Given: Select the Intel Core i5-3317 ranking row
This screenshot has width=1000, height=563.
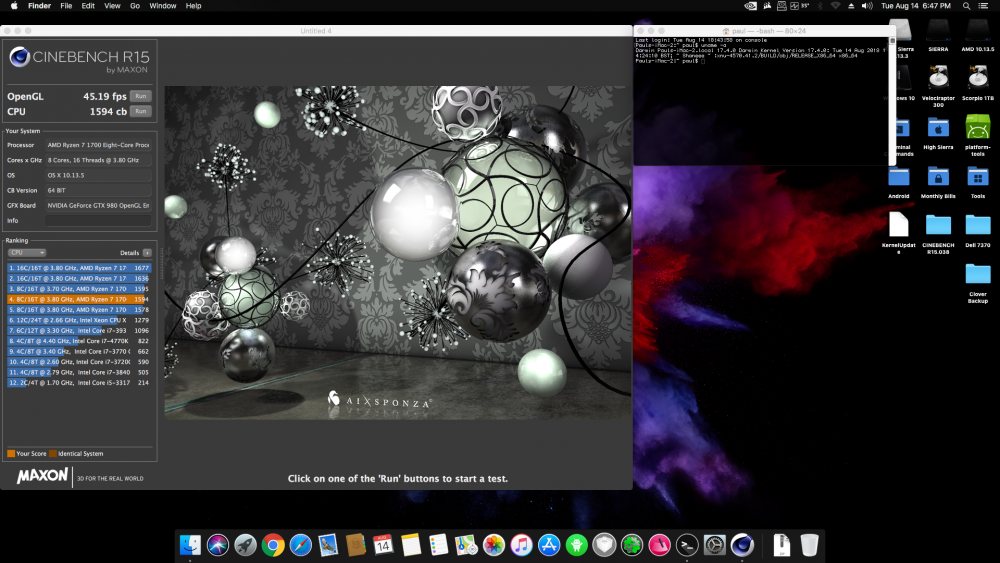Looking at the screenshot, I should pos(79,383).
